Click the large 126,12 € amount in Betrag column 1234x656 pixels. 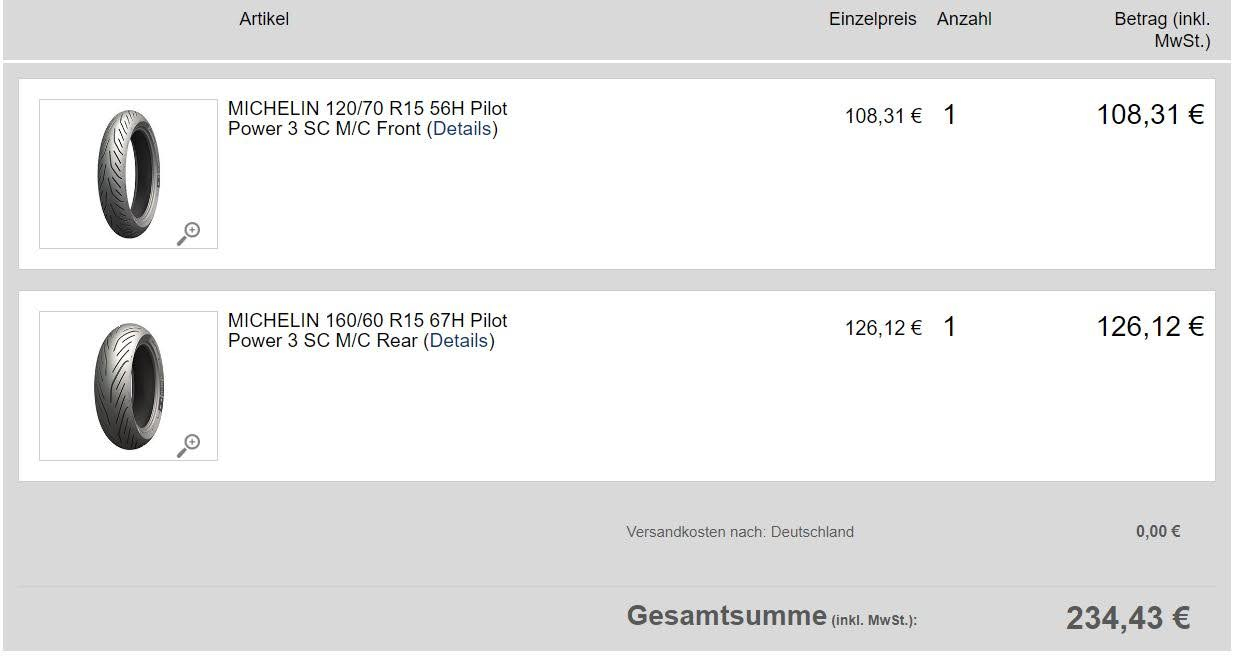1150,327
